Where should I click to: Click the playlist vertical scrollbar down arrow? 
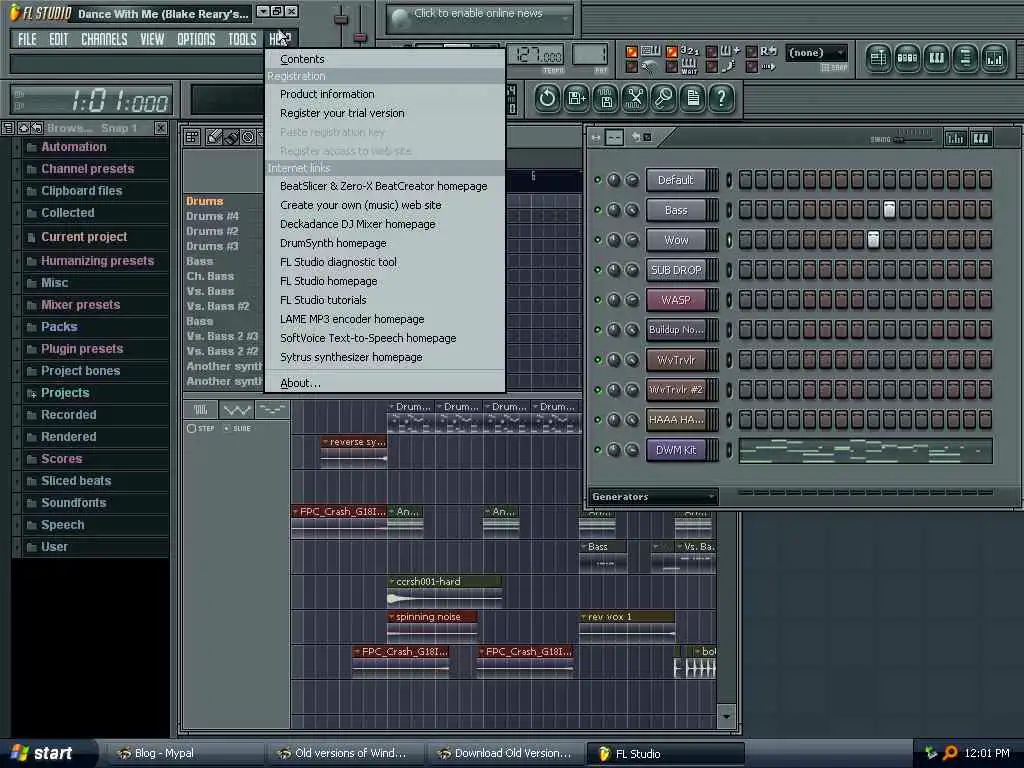[x=726, y=716]
